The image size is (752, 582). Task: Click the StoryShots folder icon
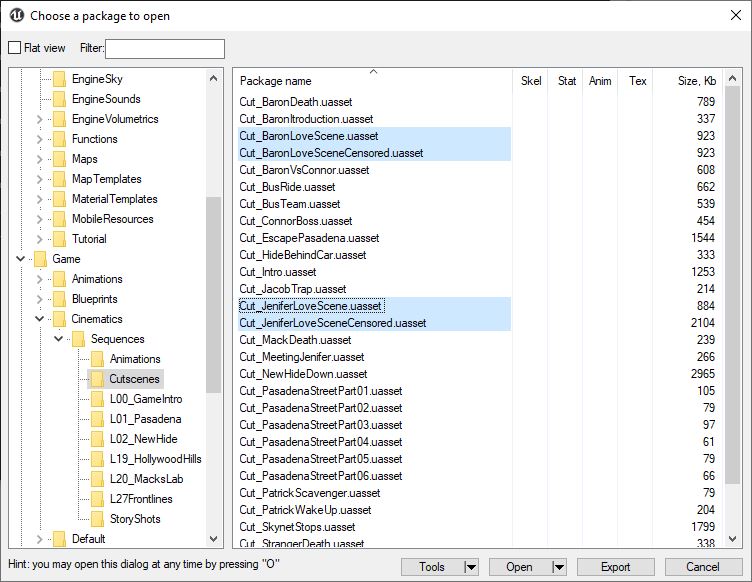[x=97, y=519]
